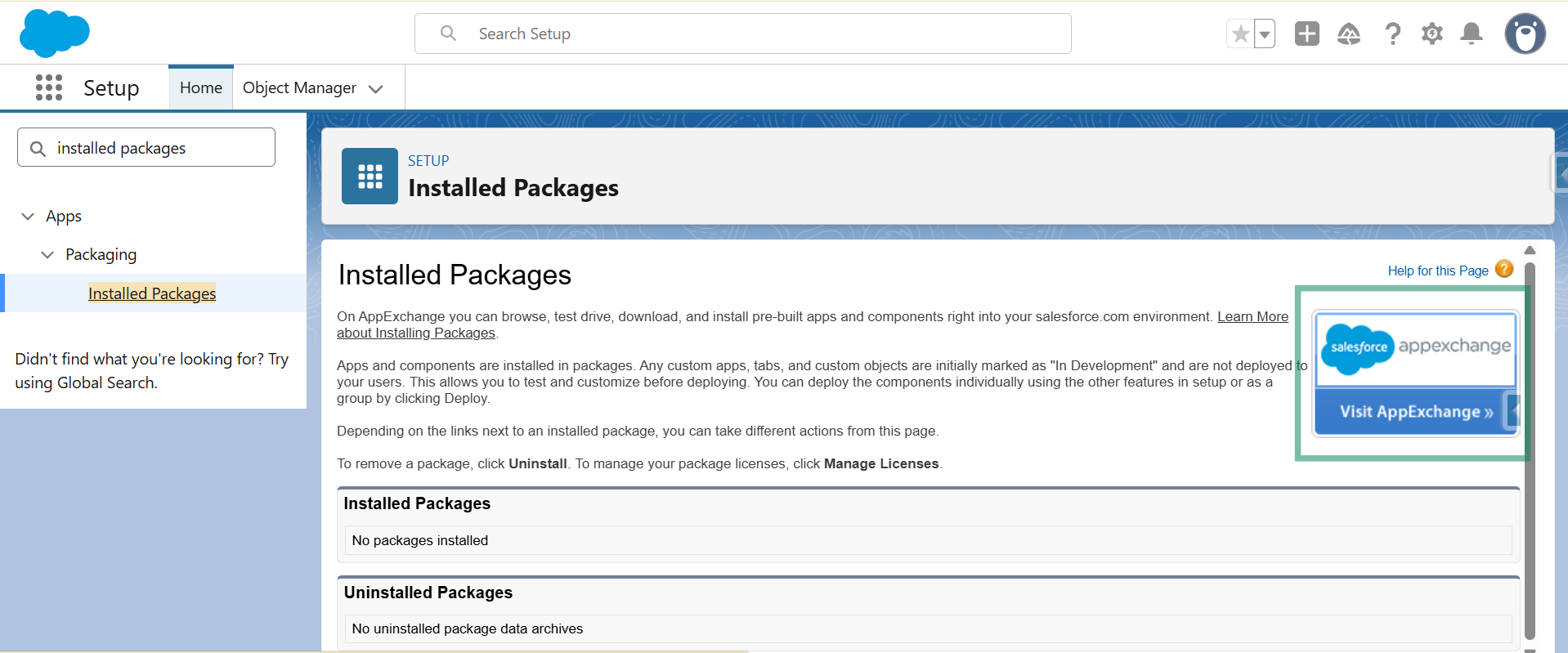Click the Salesforce cloud logo
Viewport: 1568px width, 653px height.
coord(54,34)
